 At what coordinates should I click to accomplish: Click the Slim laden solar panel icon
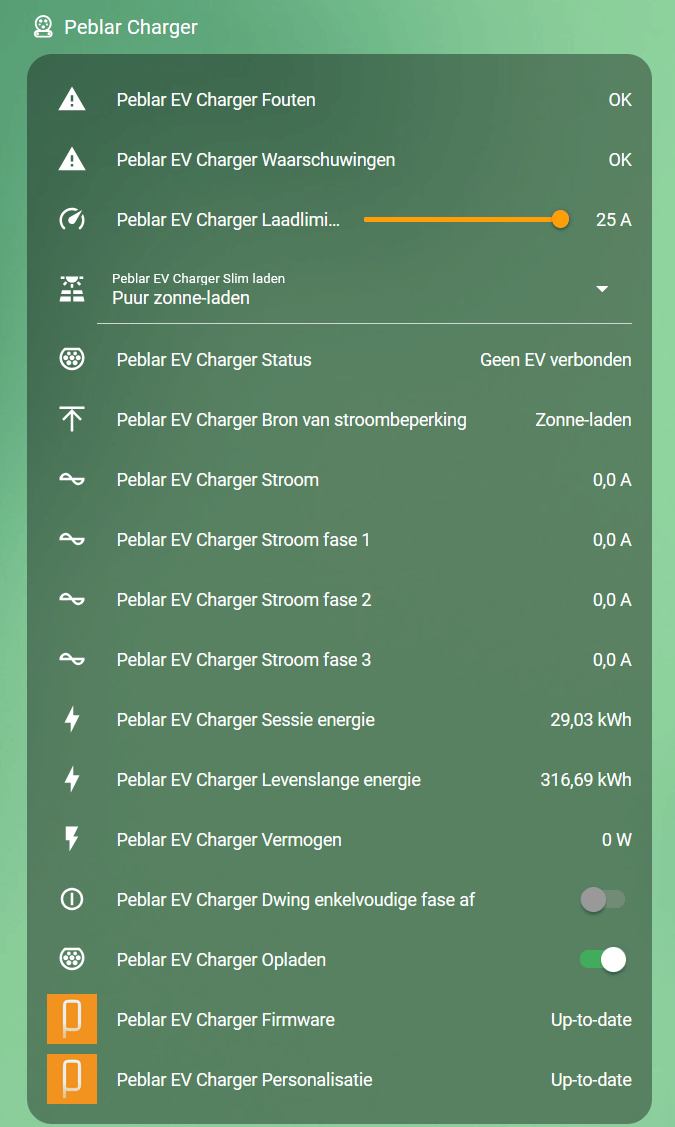click(72, 289)
